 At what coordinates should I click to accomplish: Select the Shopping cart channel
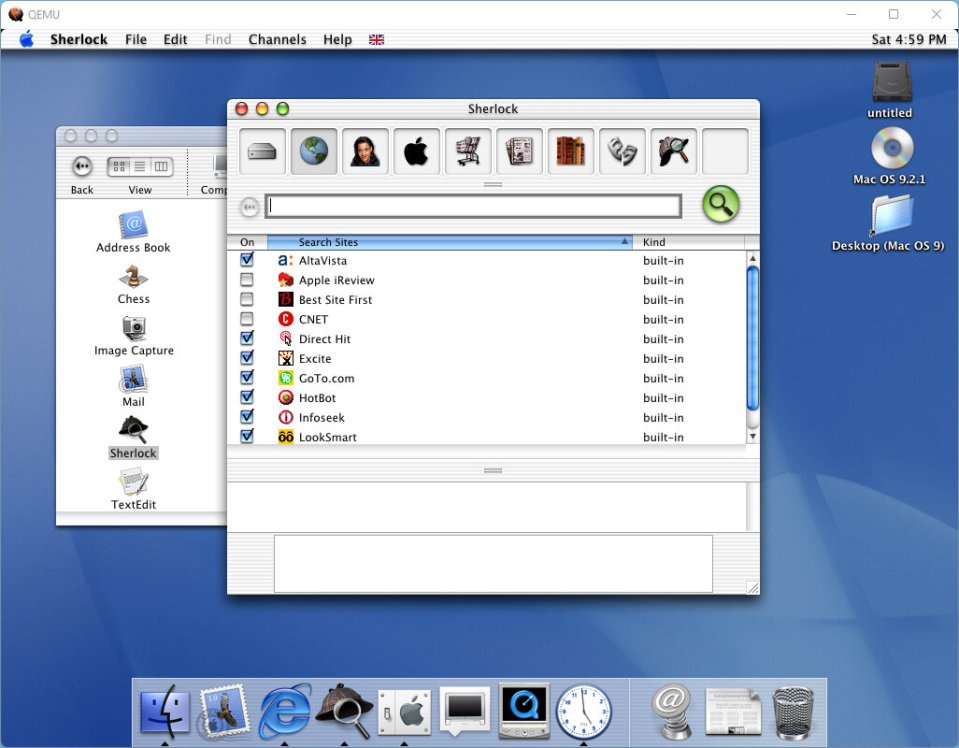[x=468, y=152]
